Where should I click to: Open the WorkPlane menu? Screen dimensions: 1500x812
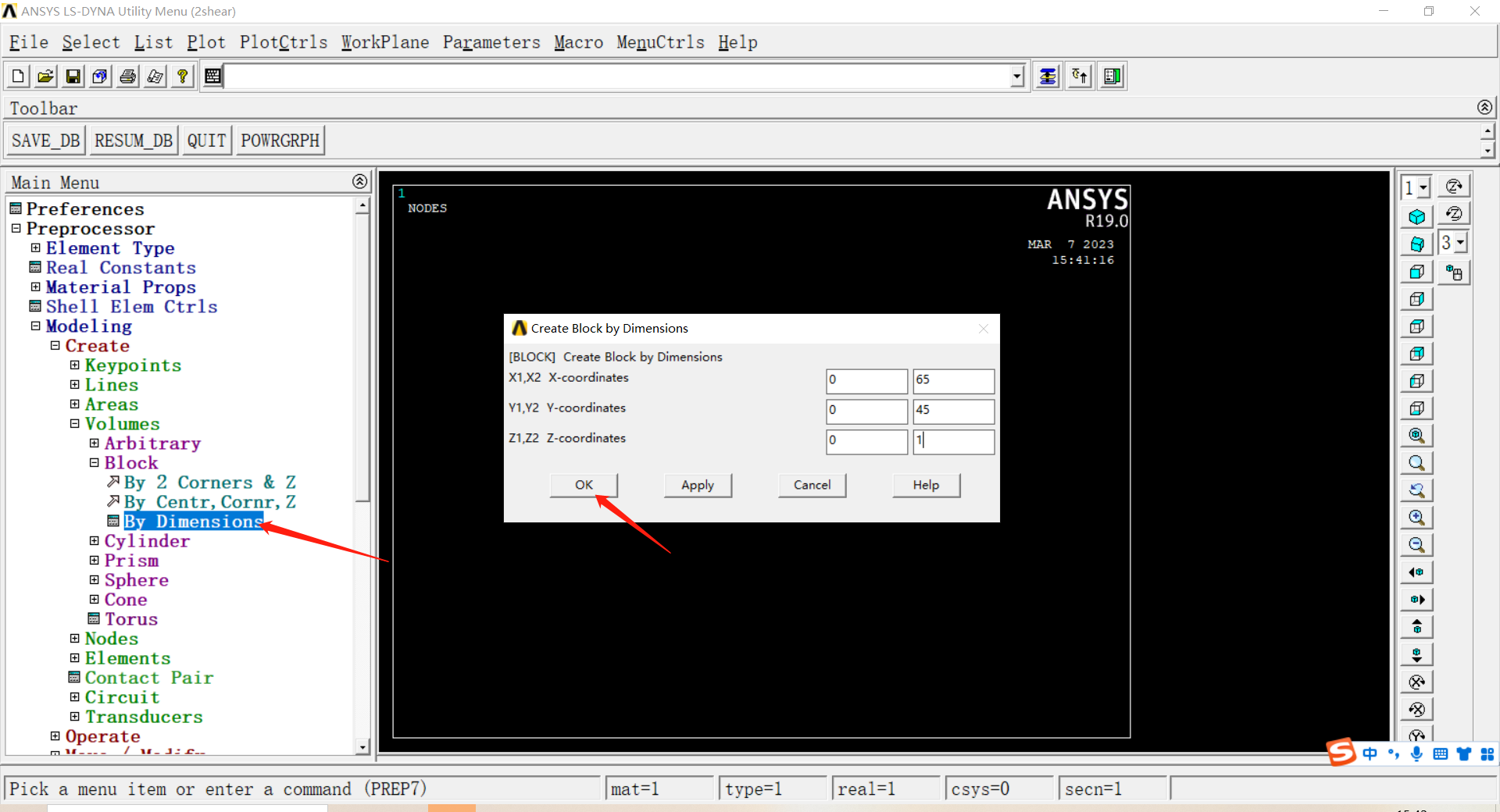[385, 42]
